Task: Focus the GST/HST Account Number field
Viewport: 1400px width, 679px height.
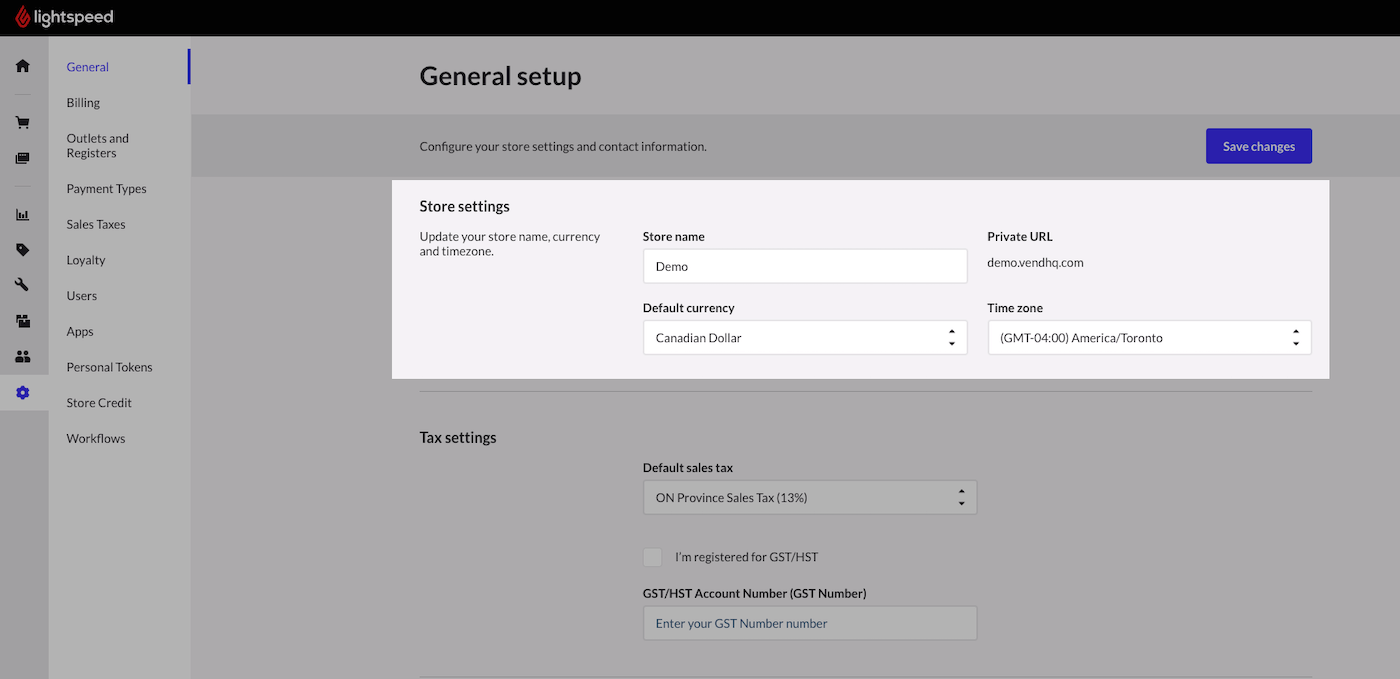Action: pyautogui.click(x=809, y=624)
